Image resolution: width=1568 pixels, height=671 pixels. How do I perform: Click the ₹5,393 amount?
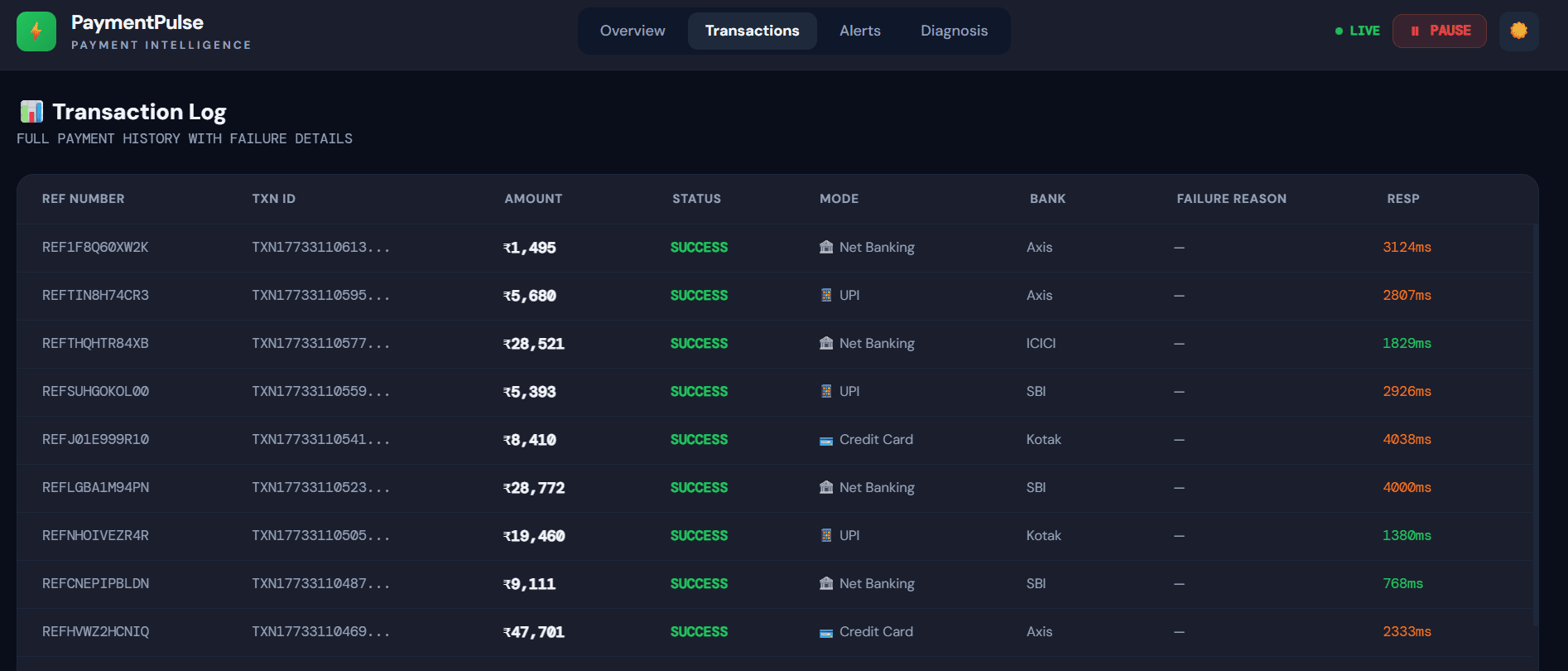[x=530, y=392]
